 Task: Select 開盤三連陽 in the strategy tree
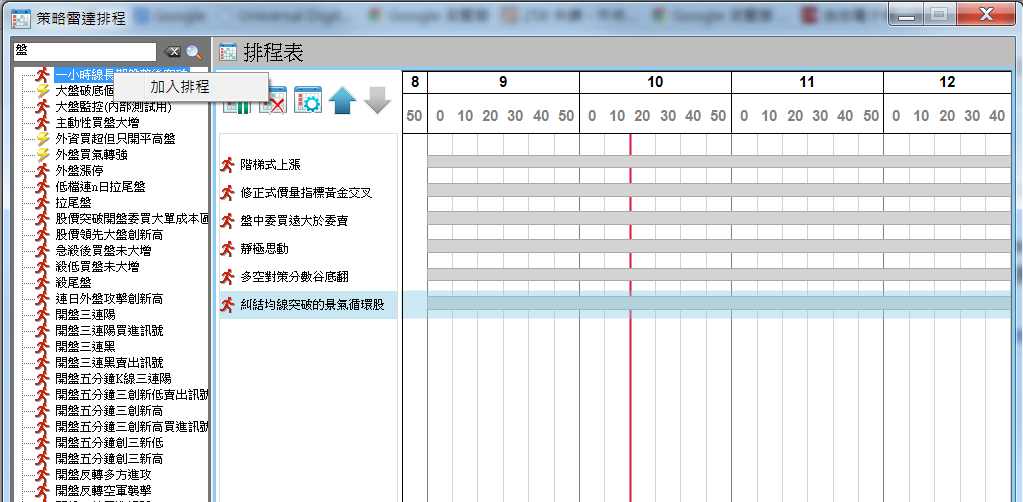click(x=85, y=314)
